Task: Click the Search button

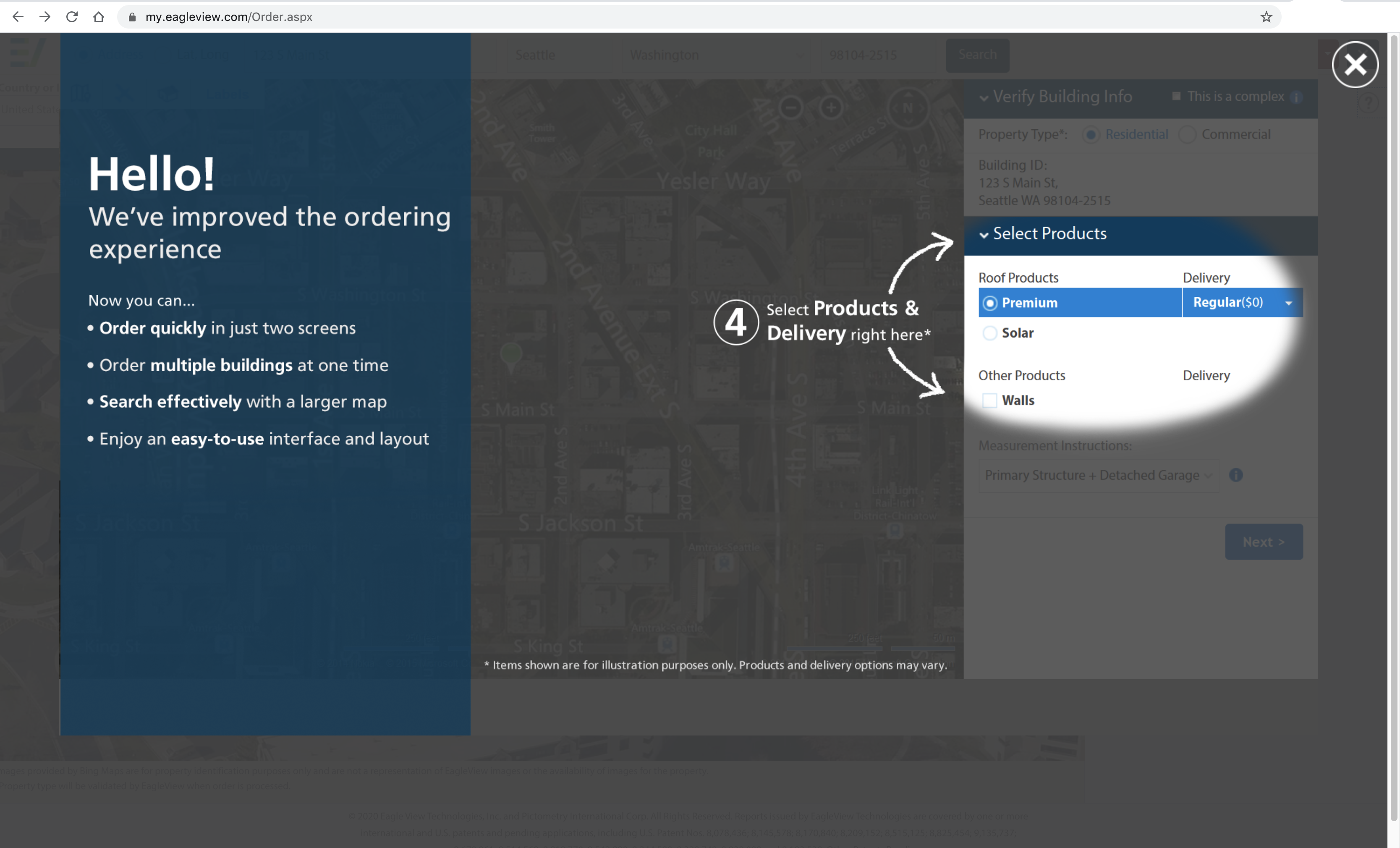Action: pyautogui.click(x=977, y=55)
